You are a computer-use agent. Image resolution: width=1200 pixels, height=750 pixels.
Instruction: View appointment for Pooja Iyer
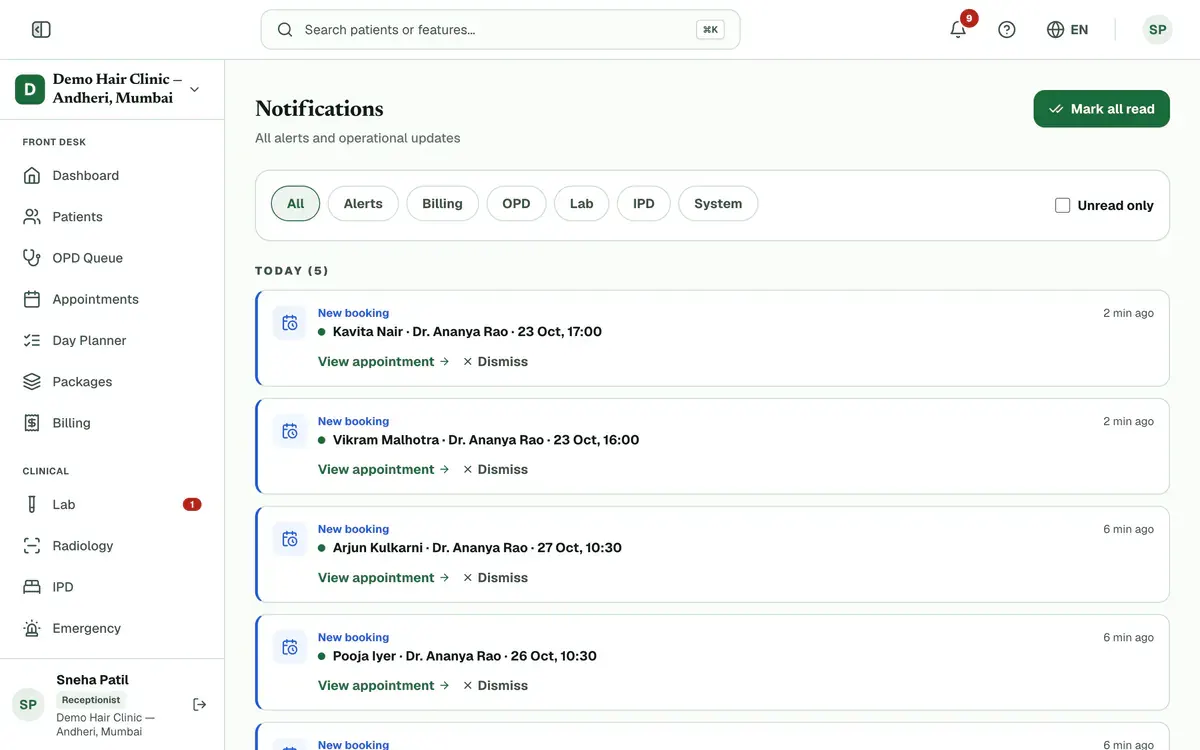[x=384, y=685]
